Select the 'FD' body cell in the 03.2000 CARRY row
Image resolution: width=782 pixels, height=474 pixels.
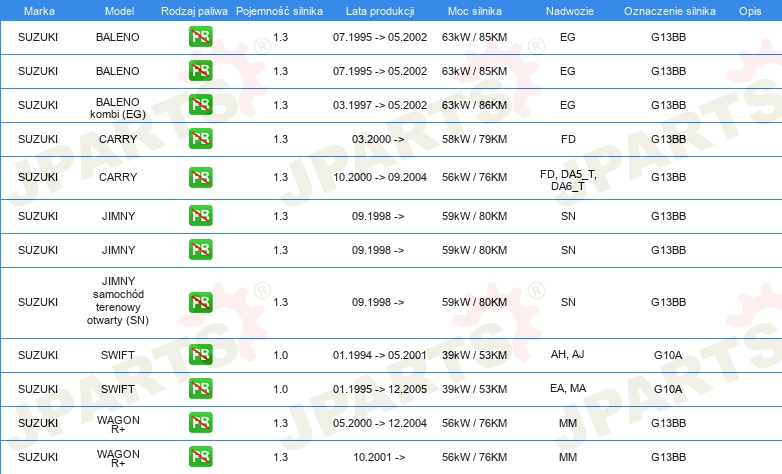point(568,139)
